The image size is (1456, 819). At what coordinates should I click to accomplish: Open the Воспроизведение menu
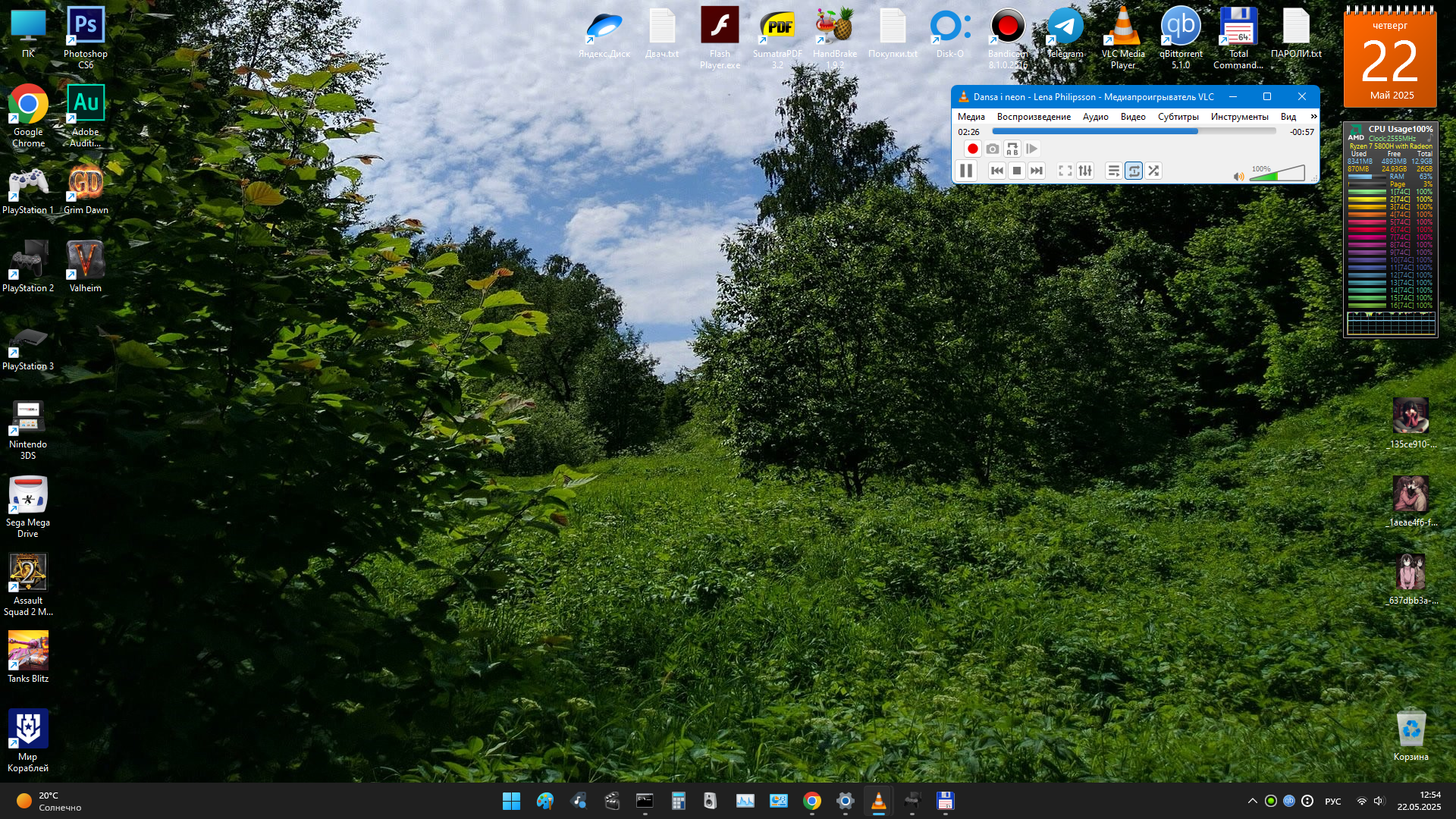(x=1034, y=117)
